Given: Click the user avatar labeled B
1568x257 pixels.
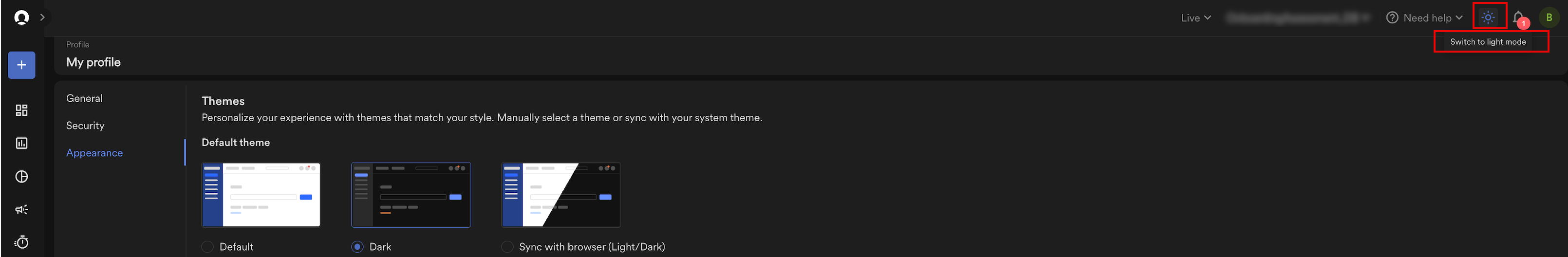Looking at the screenshot, I should click(1549, 18).
